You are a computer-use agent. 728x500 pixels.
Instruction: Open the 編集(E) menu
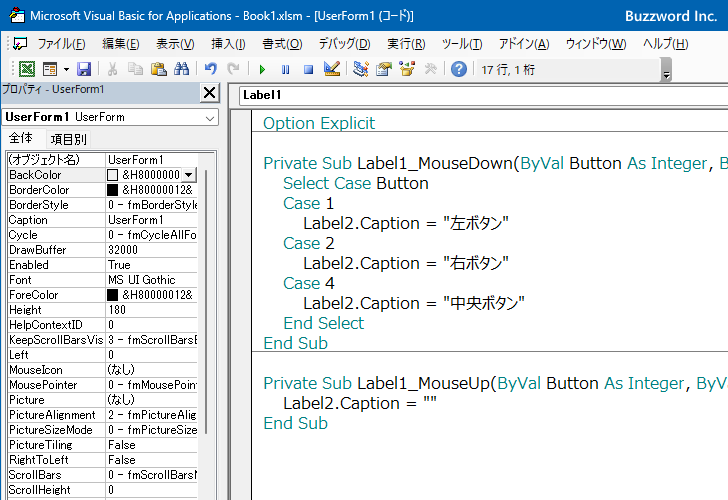point(121,44)
